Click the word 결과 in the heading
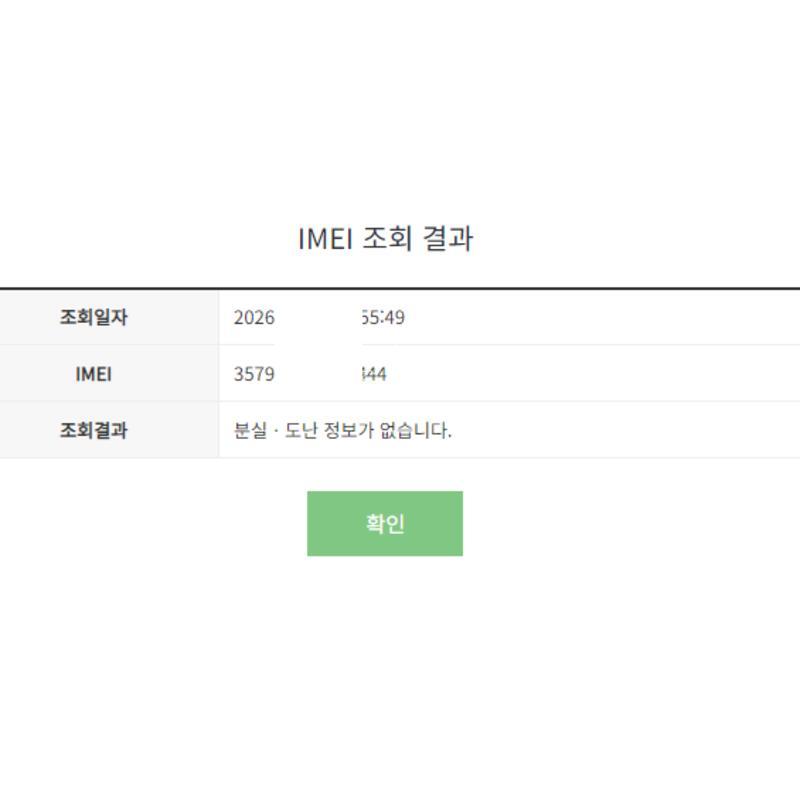 [448, 240]
